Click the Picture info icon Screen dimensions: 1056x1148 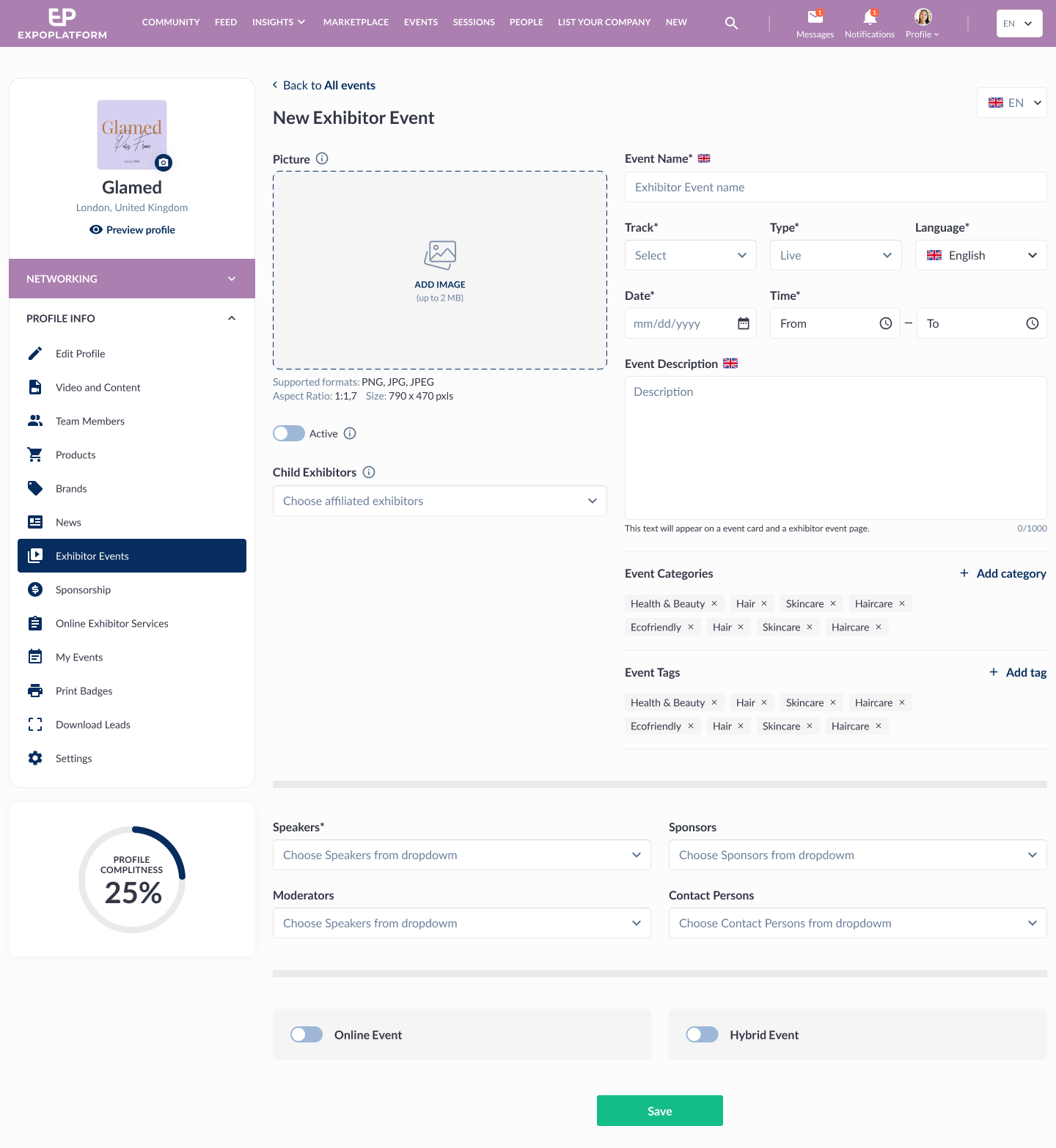click(x=322, y=158)
